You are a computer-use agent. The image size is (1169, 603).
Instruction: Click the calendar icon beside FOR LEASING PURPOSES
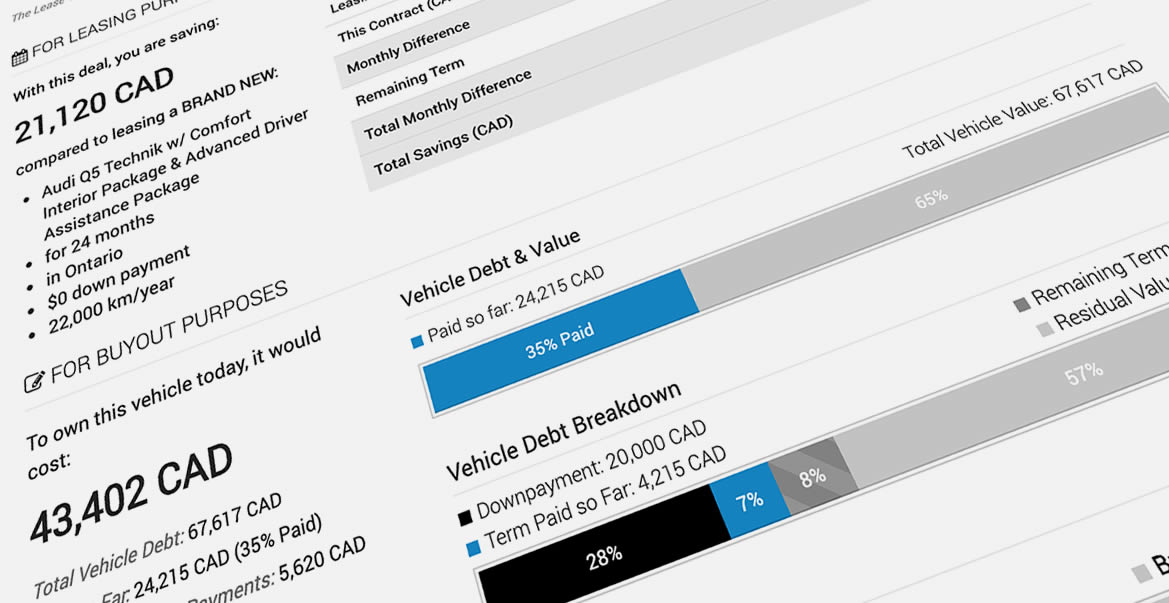[x=18, y=59]
